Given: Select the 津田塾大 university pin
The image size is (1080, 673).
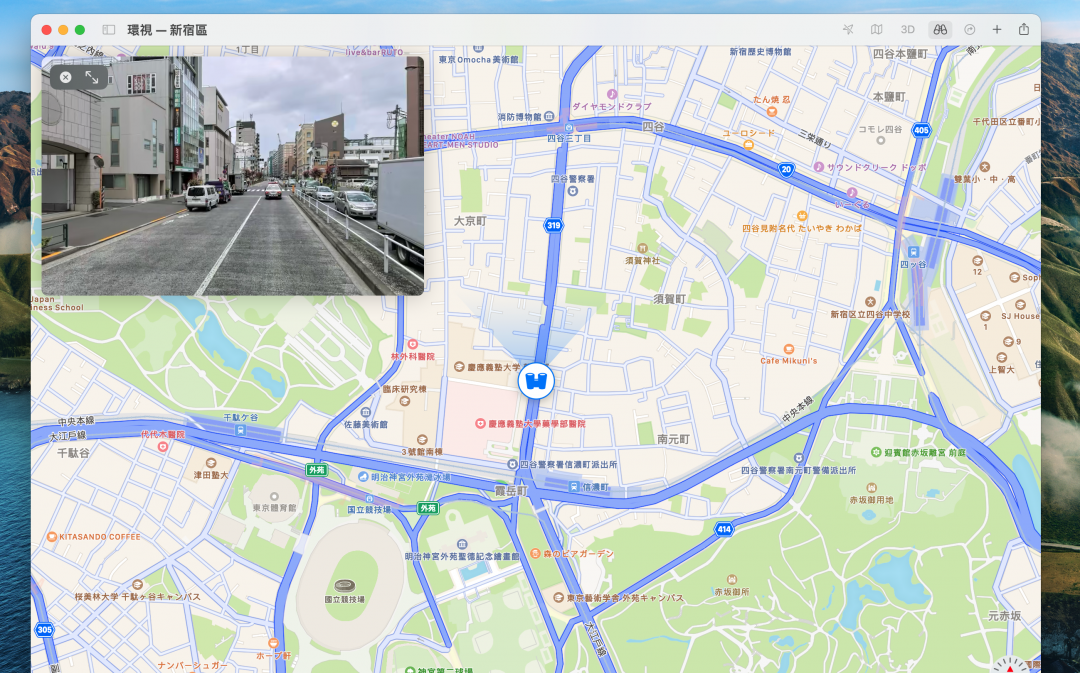Looking at the screenshot, I should (x=211, y=463).
